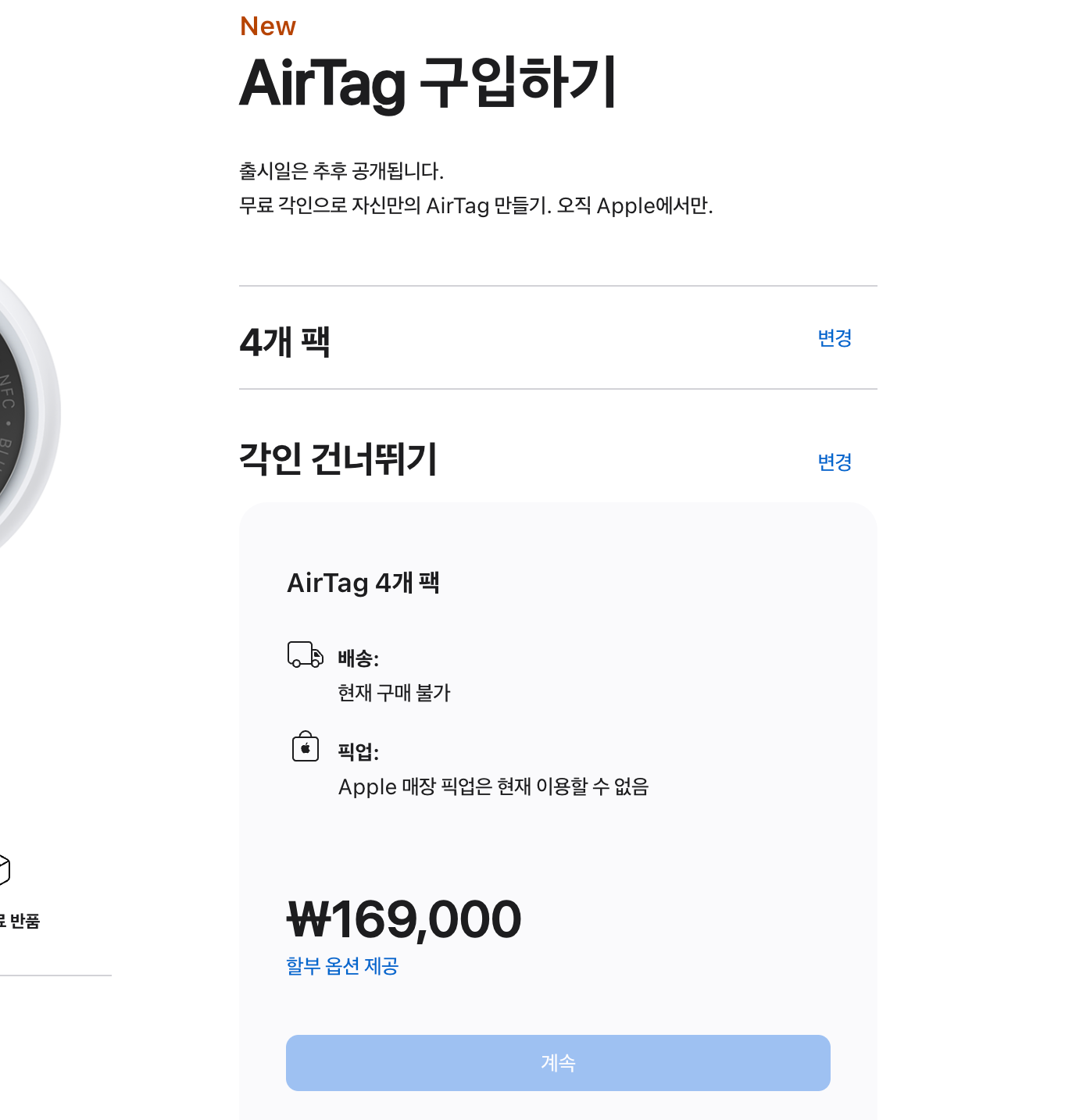The width and height of the screenshot is (1083, 1120).
Task: Click the 출시일은 추후 공개됩니다 text
Action: tap(341, 171)
